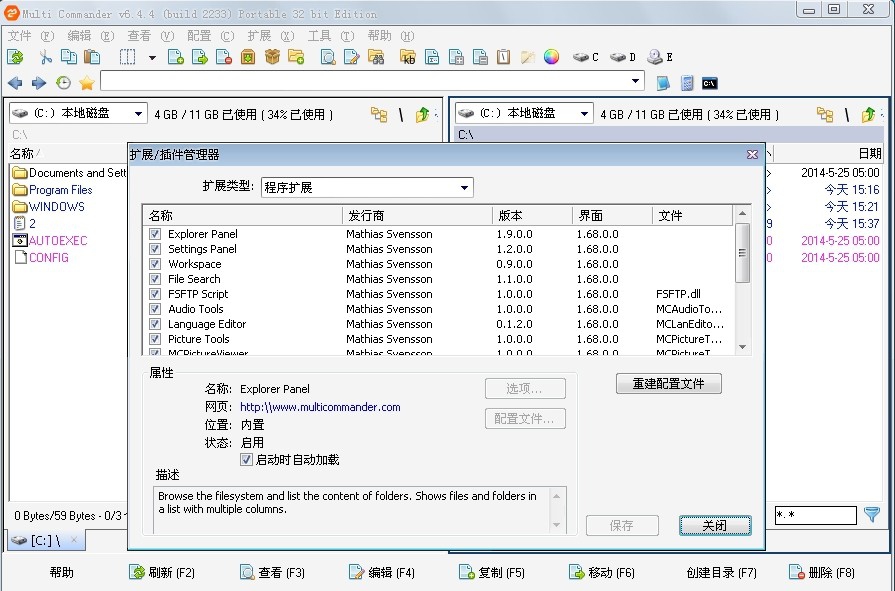
Task: Click the create new folder icon
Action: (296, 57)
